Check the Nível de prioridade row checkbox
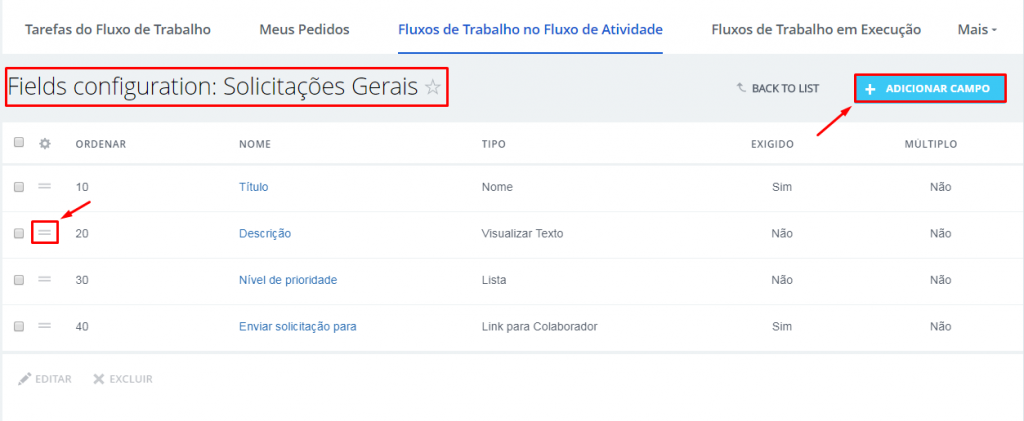1024x421 pixels. [x=19, y=279]
